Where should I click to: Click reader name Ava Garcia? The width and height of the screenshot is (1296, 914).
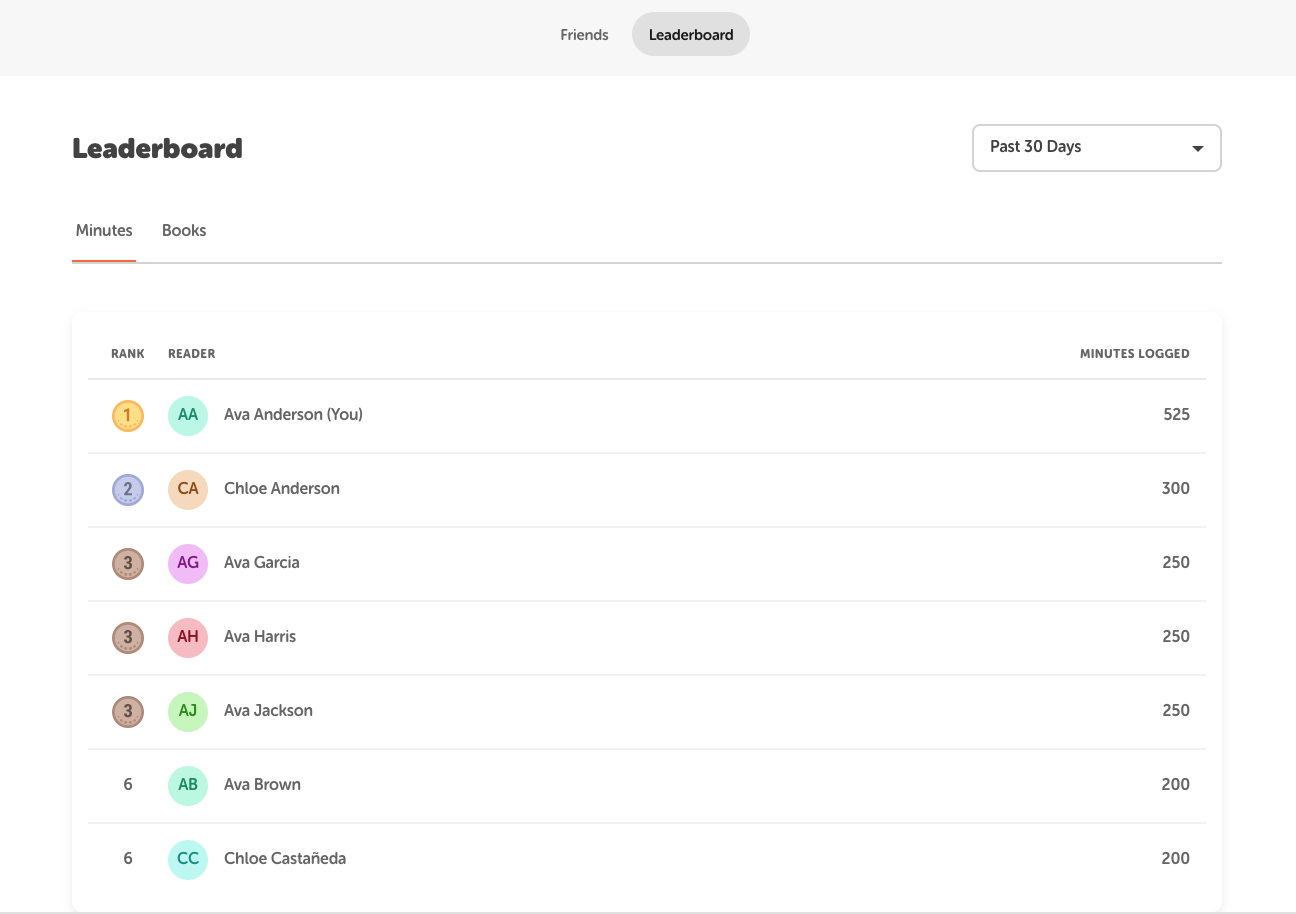(262, 562)
